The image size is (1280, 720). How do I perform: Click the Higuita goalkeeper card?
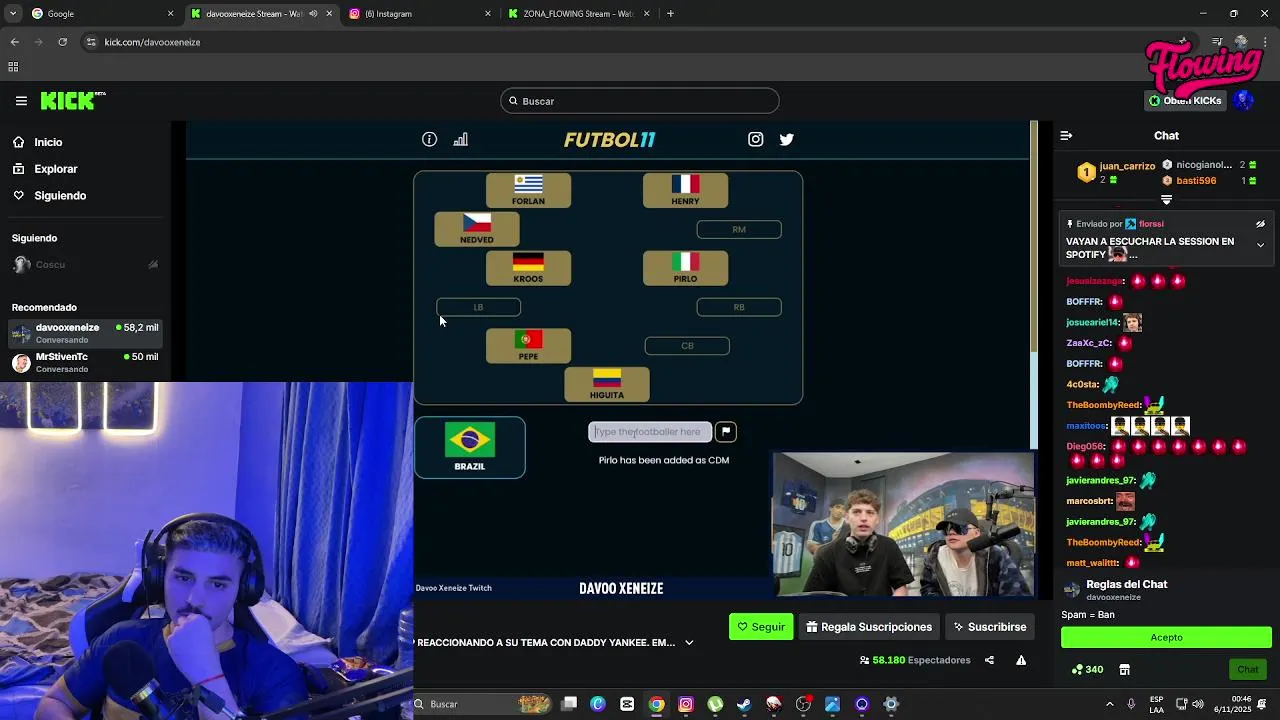pos(607,385)
